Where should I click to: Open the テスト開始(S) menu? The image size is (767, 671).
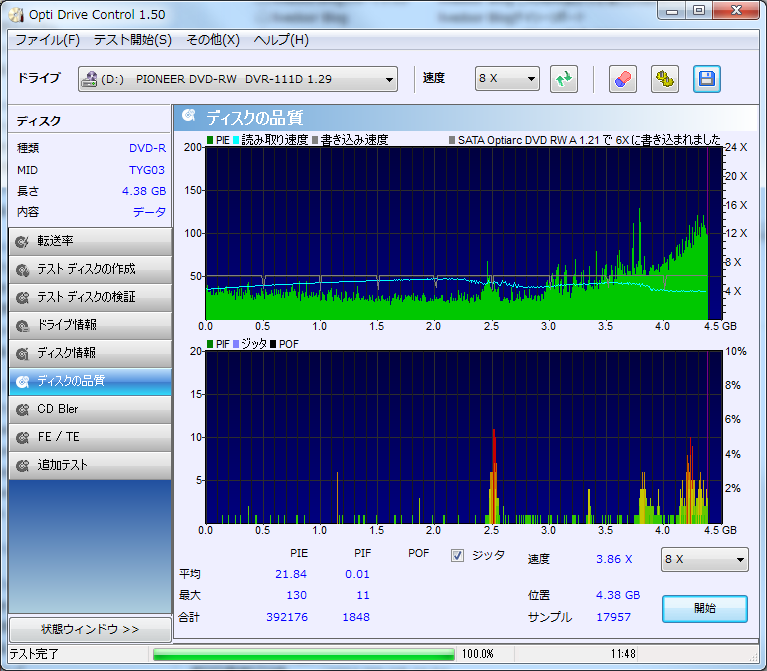coord(133,40)
